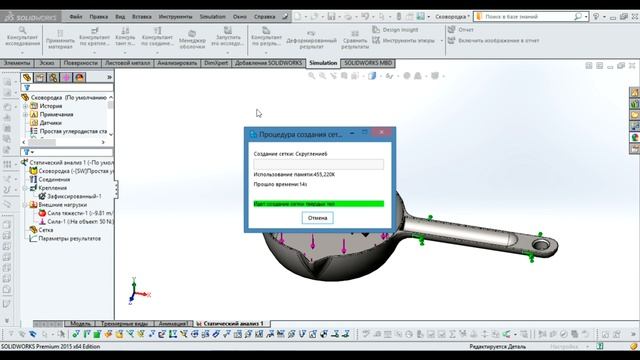The width and height of the screenshot is (640, 360).
Task: Open the Окно menu
Action: pos(240,17)
